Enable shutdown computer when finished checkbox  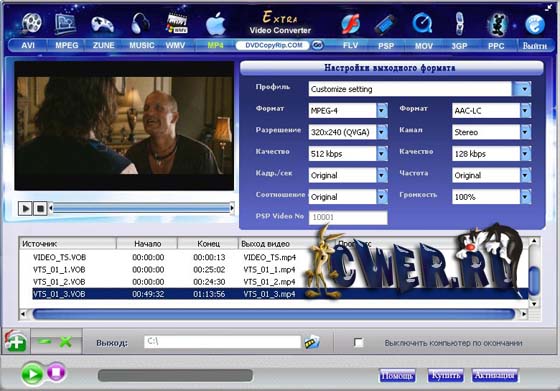358,342
